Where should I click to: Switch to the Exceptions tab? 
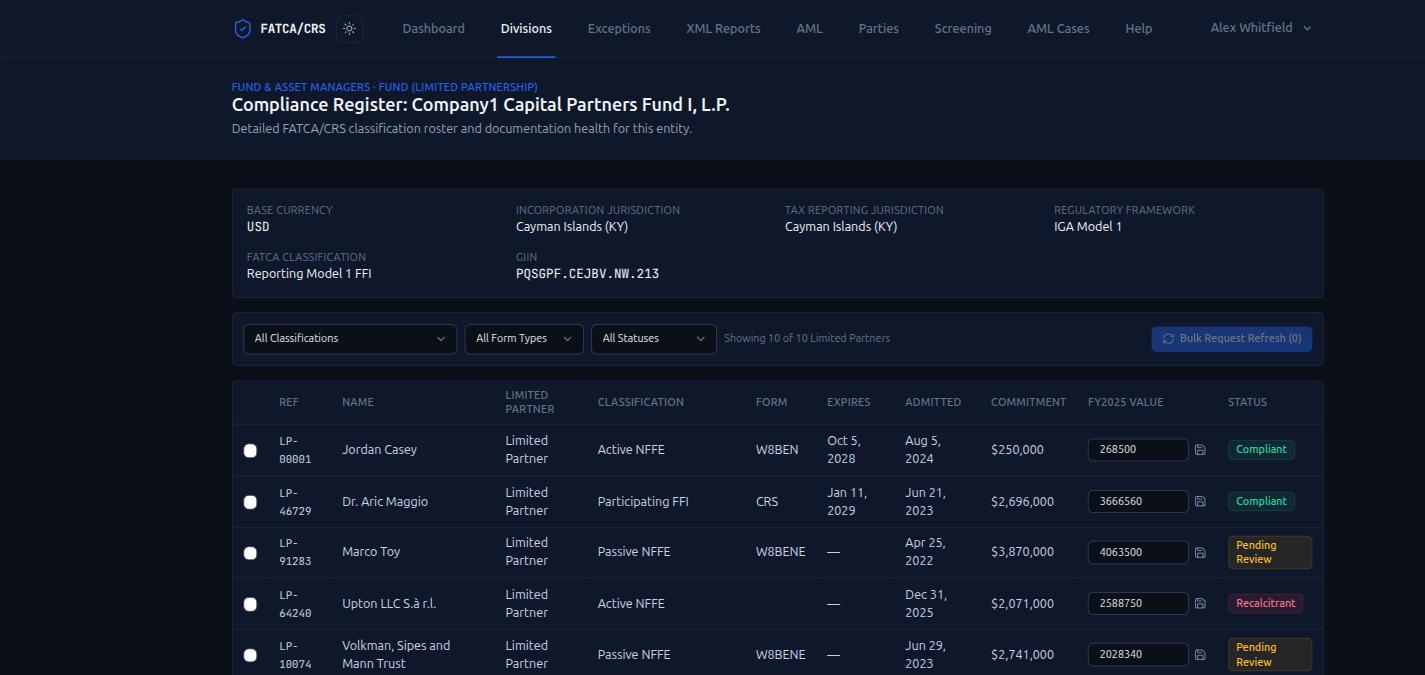click(x=619, y=29)
